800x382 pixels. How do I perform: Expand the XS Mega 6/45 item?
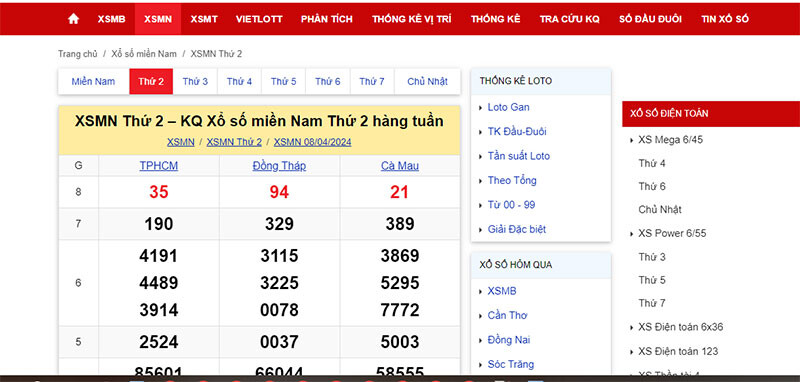[670, 140]
